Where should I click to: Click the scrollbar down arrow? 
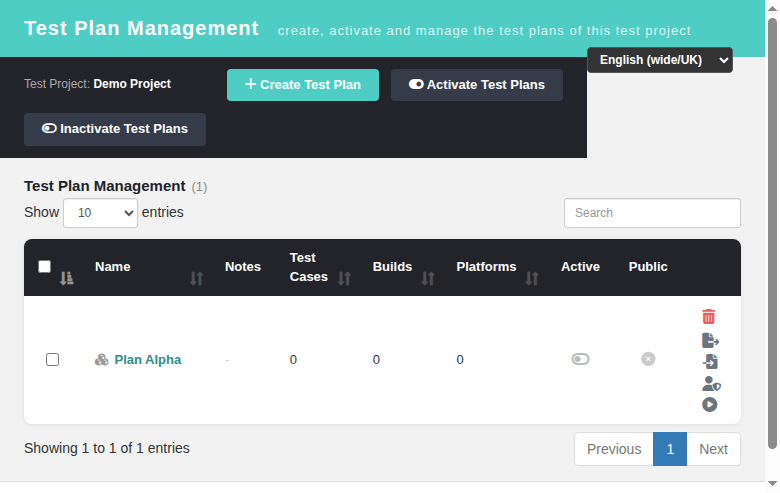tap(772, 484)
